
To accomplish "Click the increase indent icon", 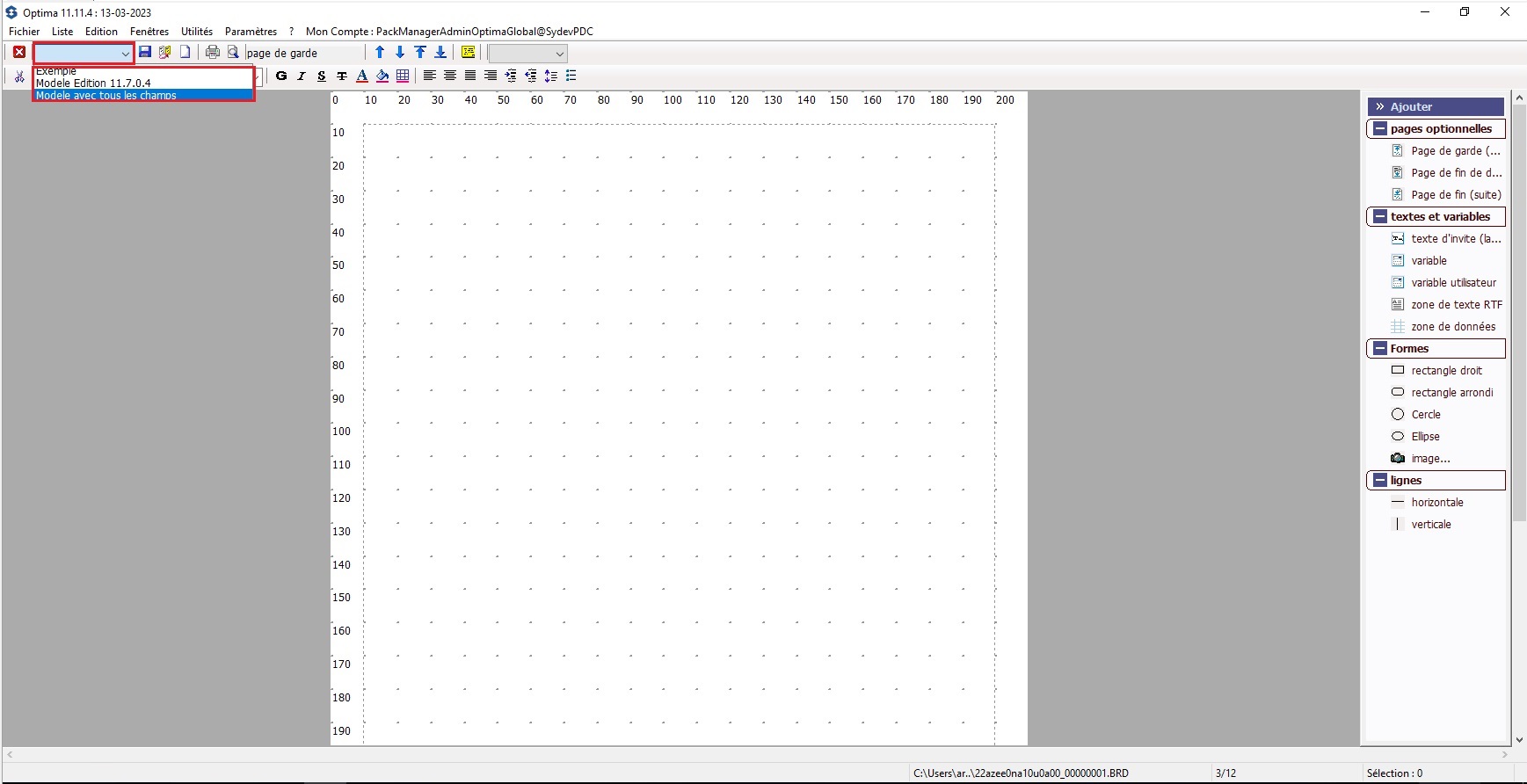I will [x=511, y=76].
